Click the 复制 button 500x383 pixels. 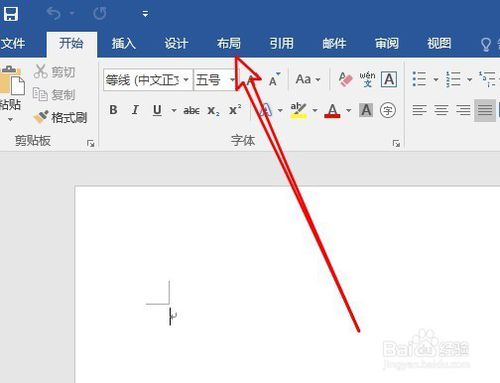(x=54, y=95)
